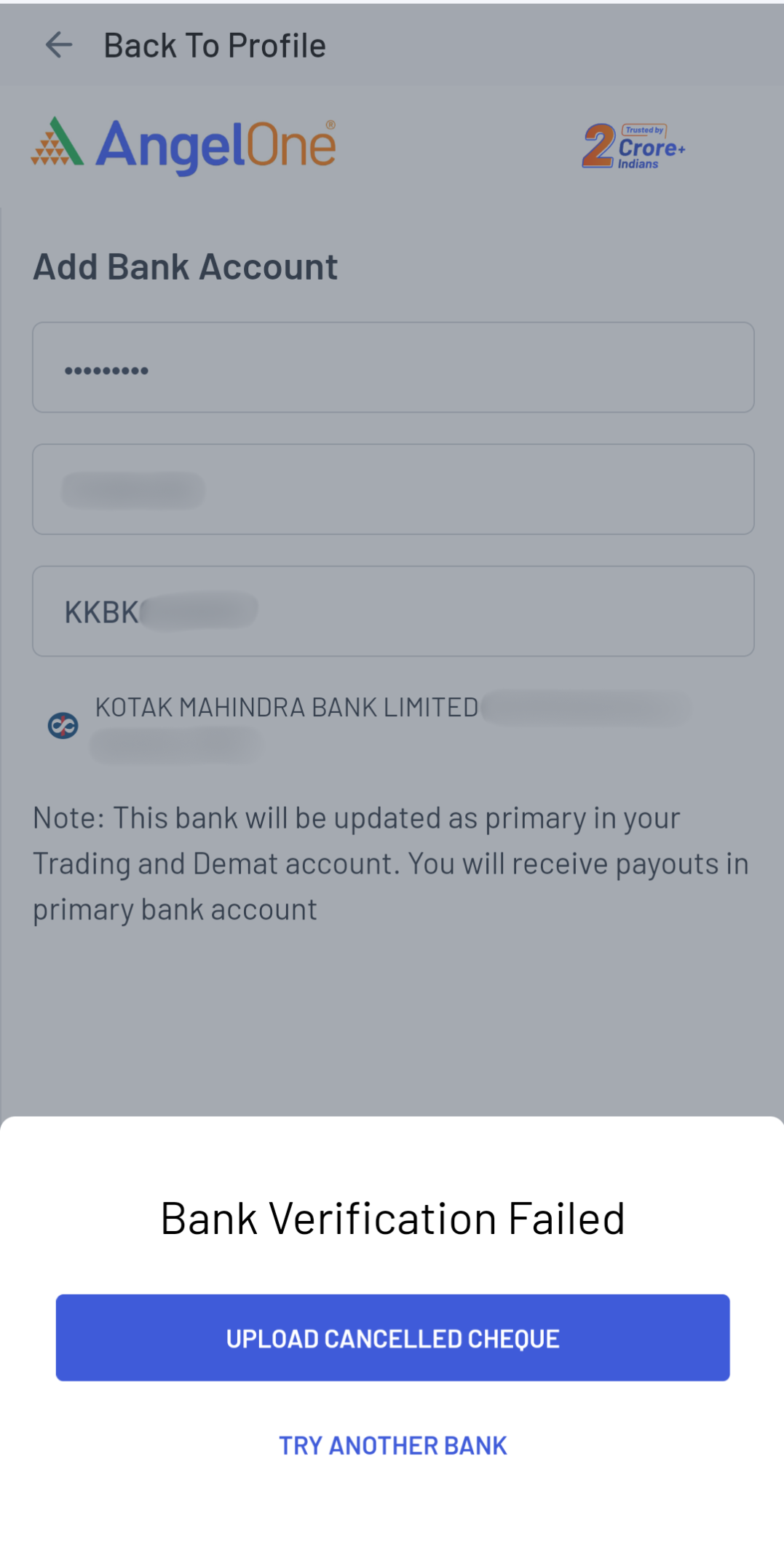Click the IFSC field starting with KKBK

click(393, 612)
